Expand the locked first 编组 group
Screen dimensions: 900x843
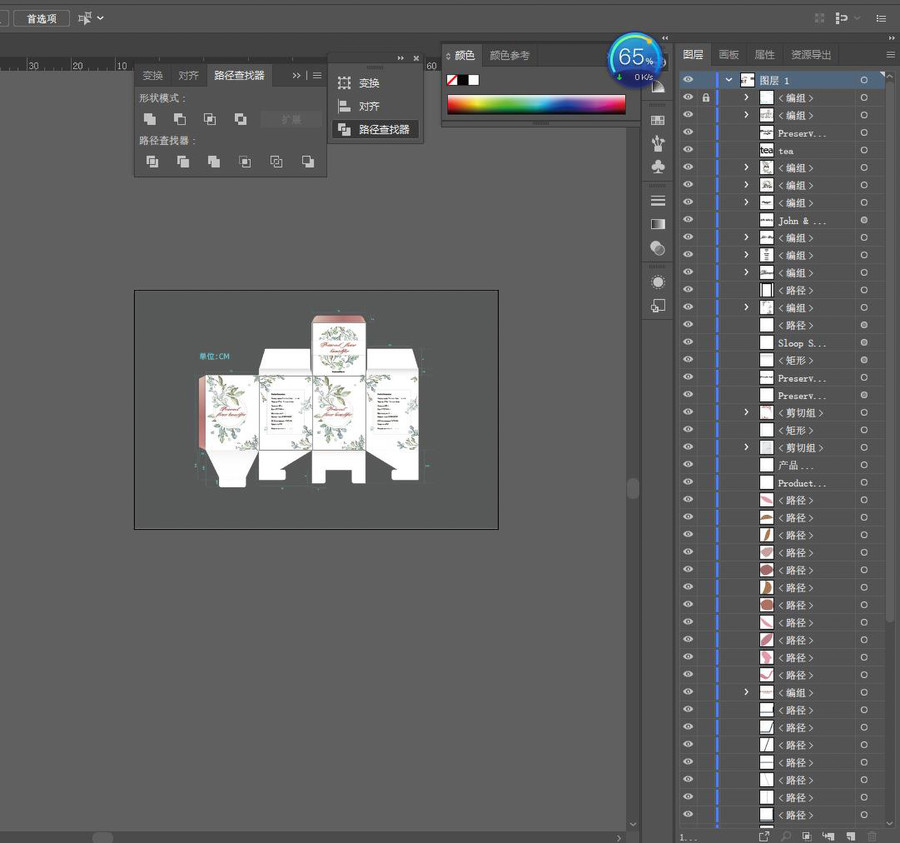[x=746, y=98]
